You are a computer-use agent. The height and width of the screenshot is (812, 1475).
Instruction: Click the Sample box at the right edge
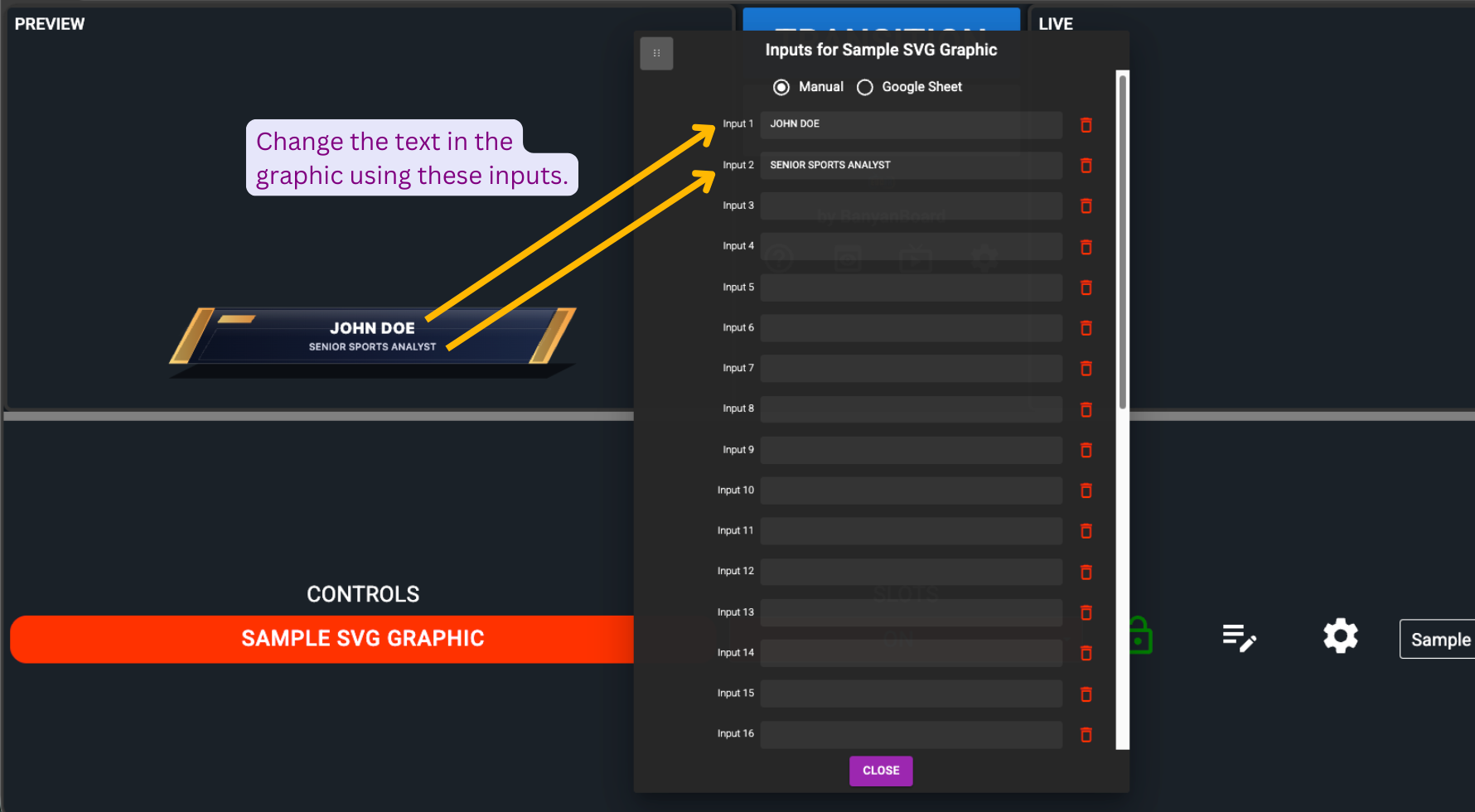[x=1439, y=640]
